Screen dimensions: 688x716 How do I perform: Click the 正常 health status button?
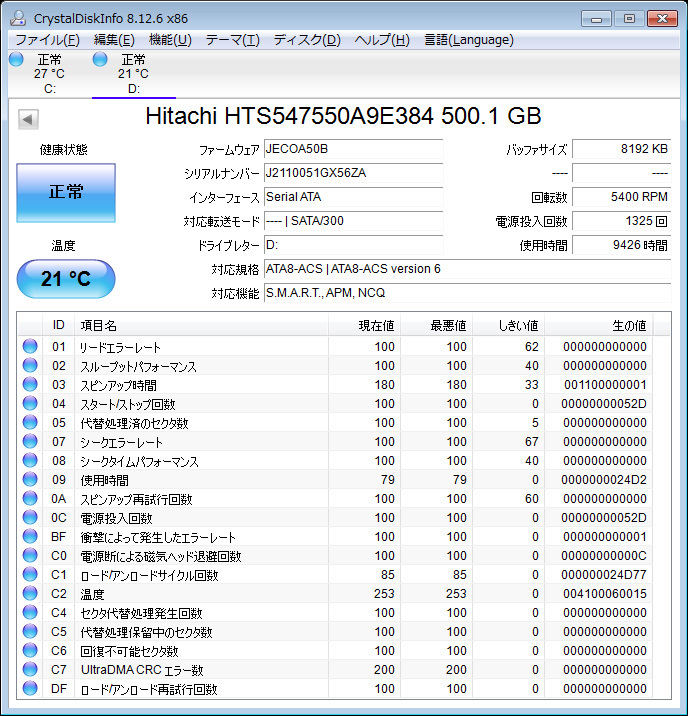pyautogui.click(x=66, y=192)
